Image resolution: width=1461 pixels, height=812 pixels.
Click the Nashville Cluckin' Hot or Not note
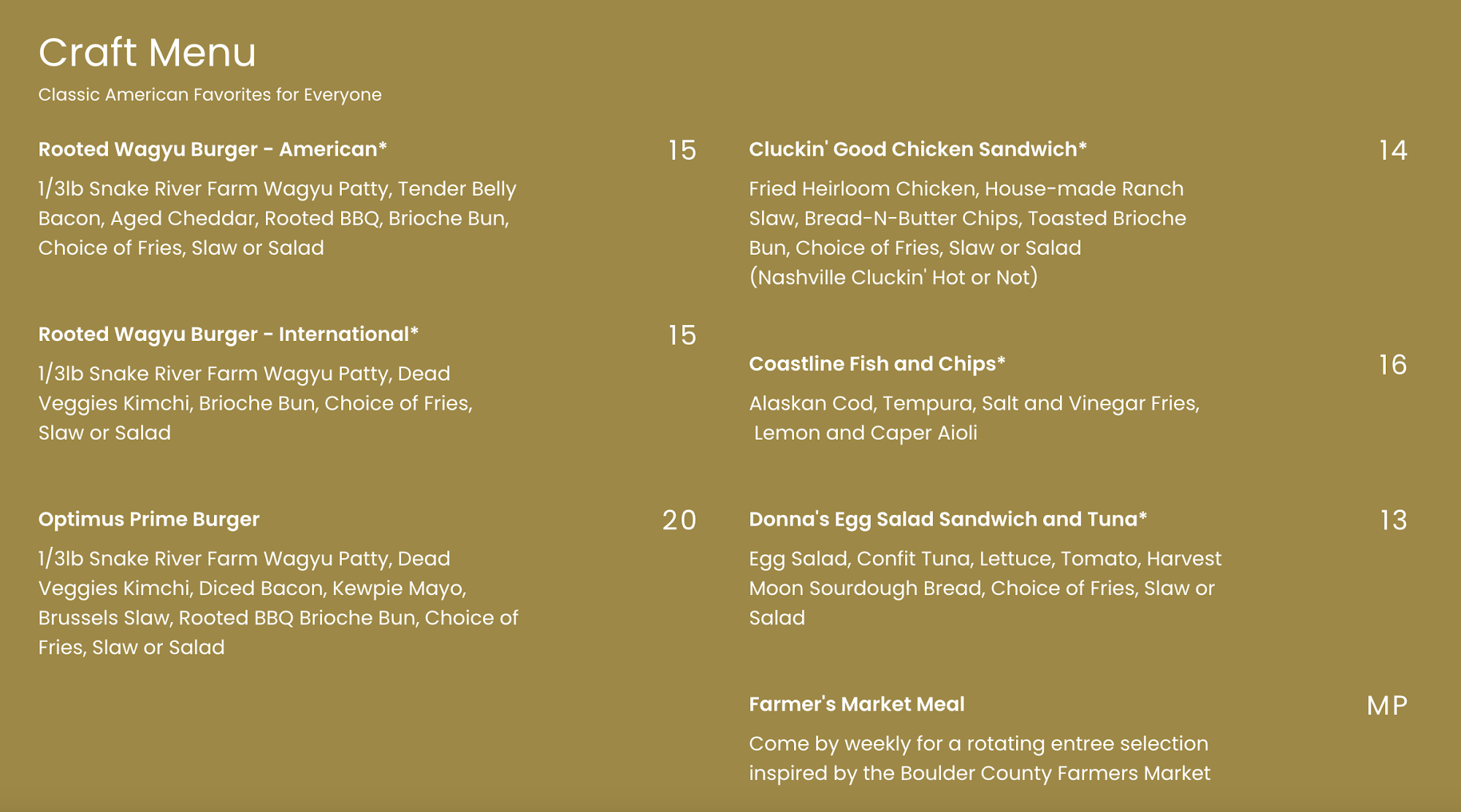893,277
